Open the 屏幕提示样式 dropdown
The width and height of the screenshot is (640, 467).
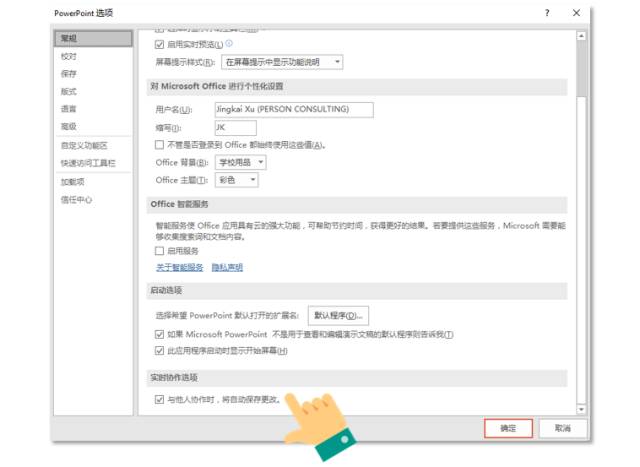coord(282,62)
